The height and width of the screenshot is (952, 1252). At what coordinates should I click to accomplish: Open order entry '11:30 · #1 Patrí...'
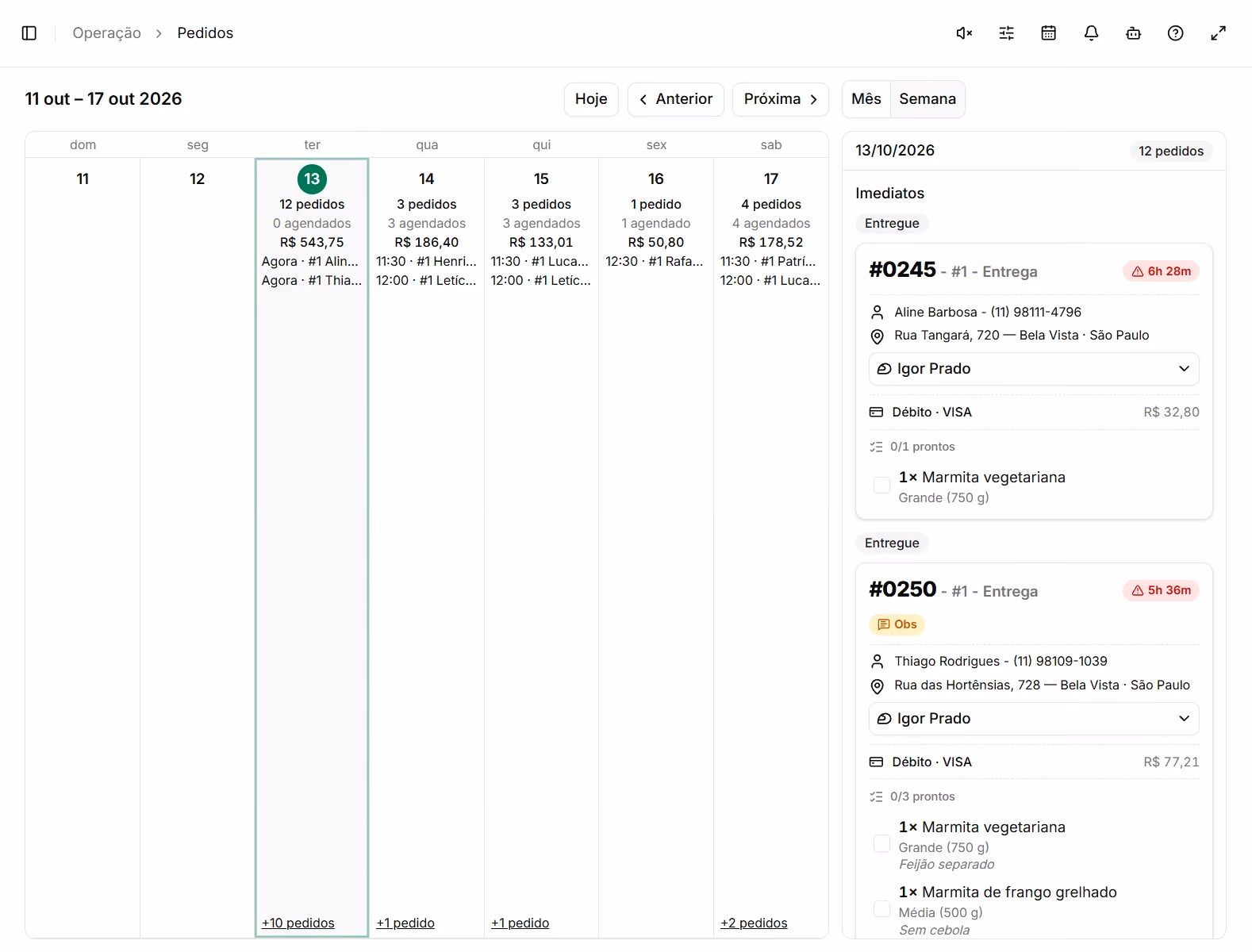(768, 261)
